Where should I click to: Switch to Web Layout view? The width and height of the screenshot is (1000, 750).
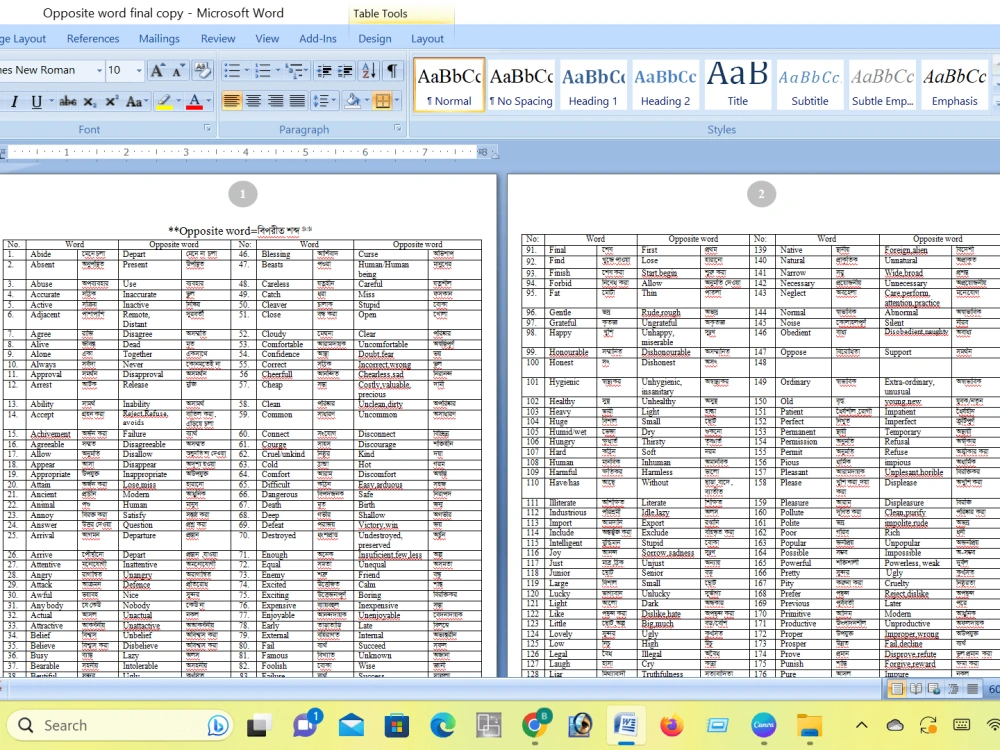934,689
